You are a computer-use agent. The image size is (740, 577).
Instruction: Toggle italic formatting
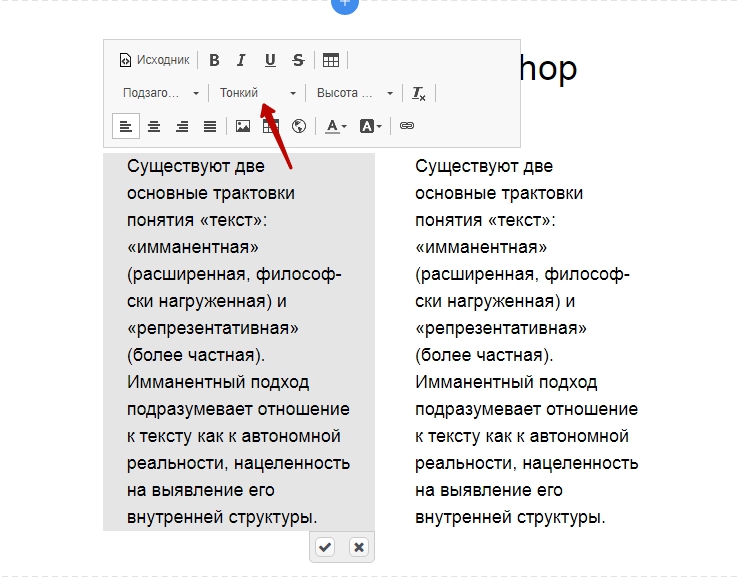point(241,60)
